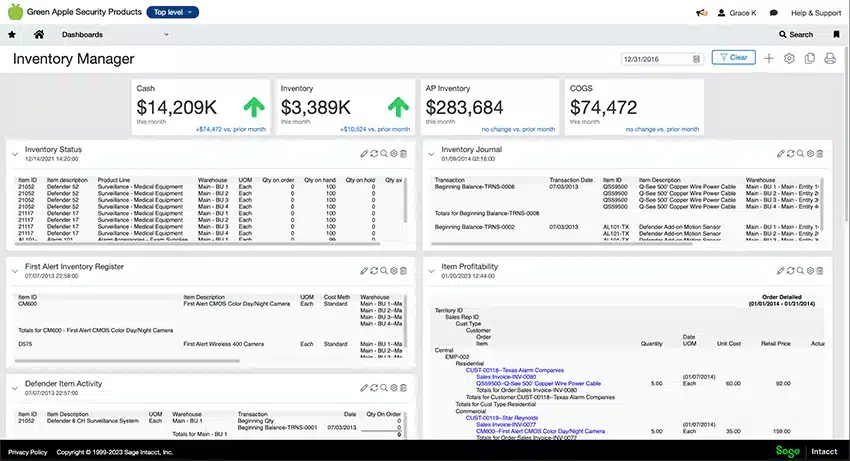Collapse the Inventory Journal panel
This screenshot has width=850, height=461.
431,154
